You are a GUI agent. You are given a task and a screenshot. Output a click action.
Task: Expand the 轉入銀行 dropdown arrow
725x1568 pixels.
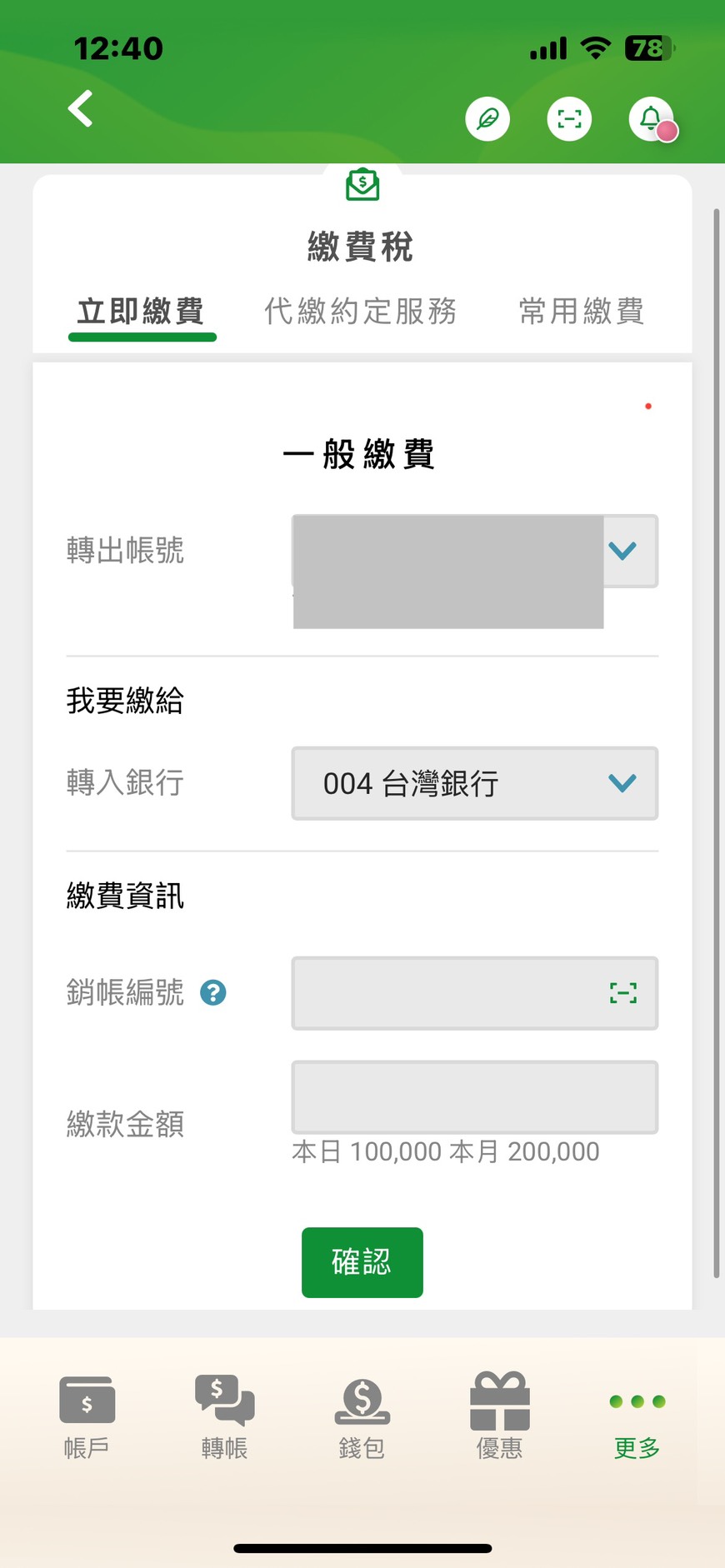(x=622, y=783)
